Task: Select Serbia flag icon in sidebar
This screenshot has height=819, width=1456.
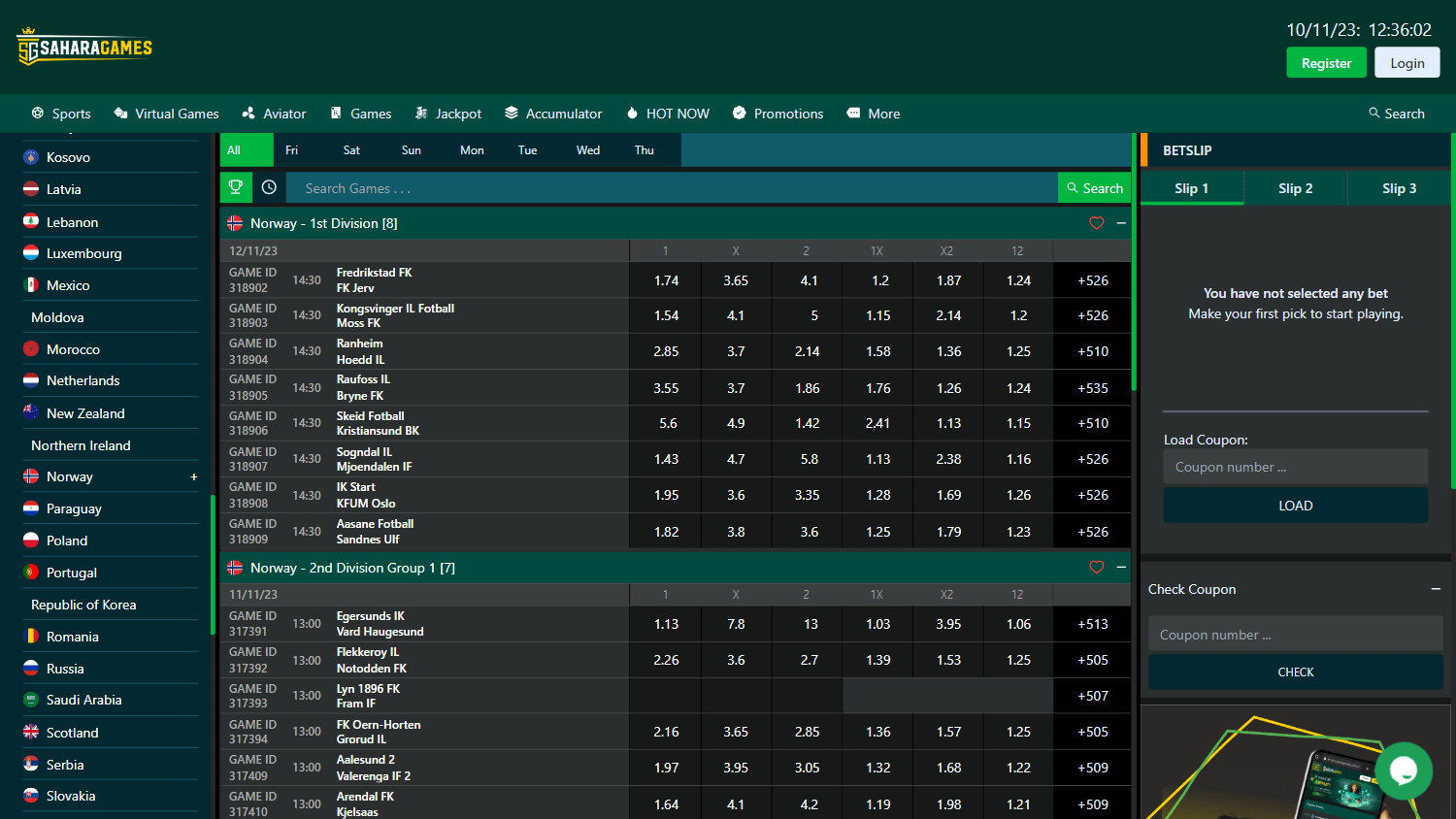Action: (x=31, y=765)
